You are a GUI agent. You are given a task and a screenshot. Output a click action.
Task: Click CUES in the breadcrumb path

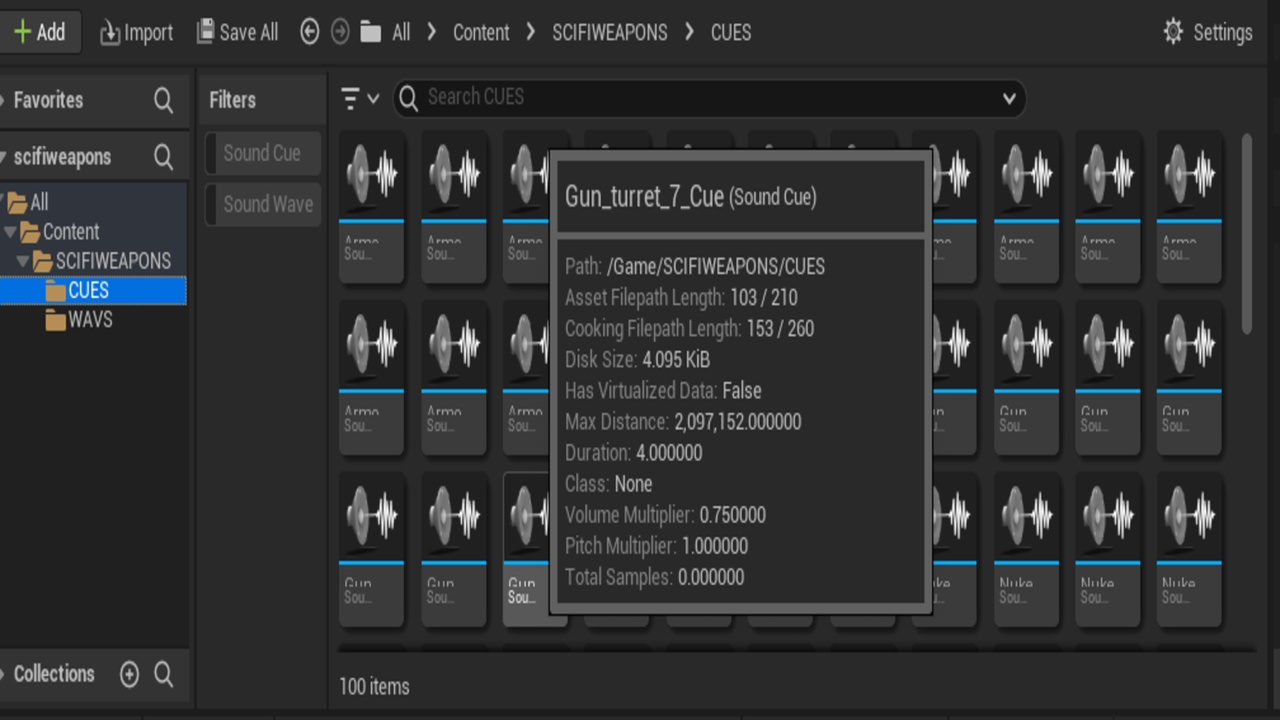tap(731, 32)
